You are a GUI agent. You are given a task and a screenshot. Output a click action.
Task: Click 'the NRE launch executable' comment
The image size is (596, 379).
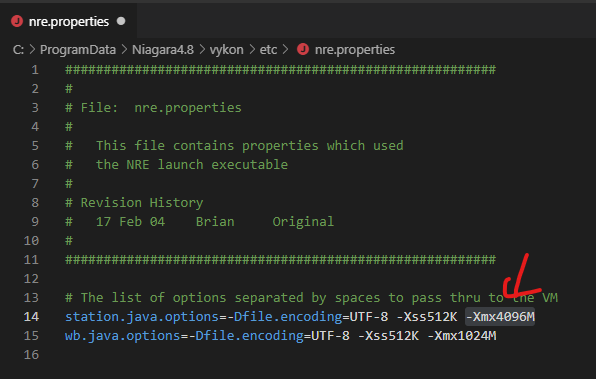192,165
